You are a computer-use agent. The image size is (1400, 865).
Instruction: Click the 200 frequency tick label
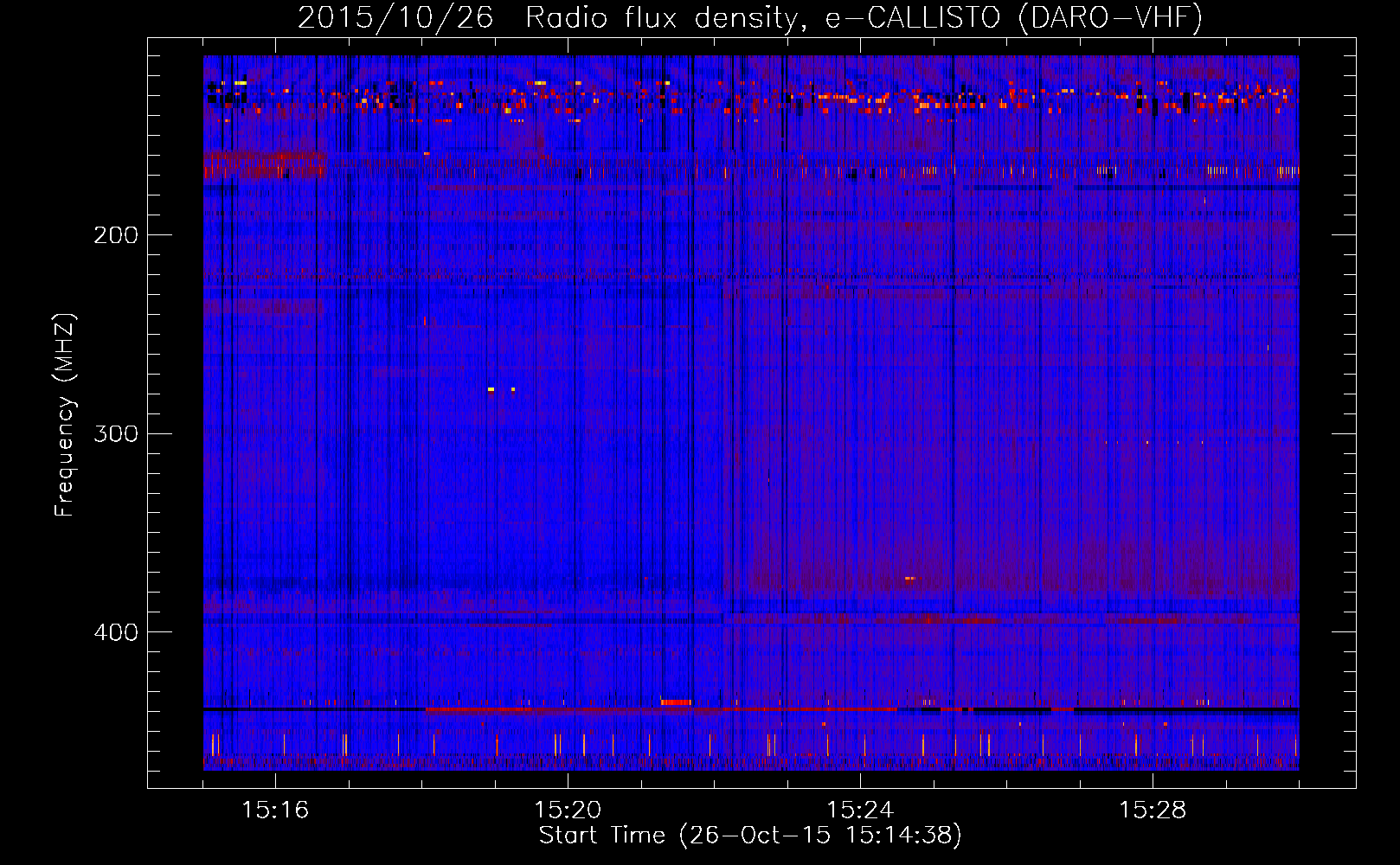(115, 235)
